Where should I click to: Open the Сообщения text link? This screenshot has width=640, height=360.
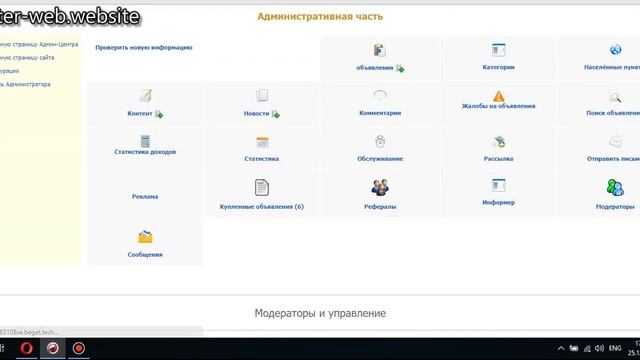pos(145,254)
